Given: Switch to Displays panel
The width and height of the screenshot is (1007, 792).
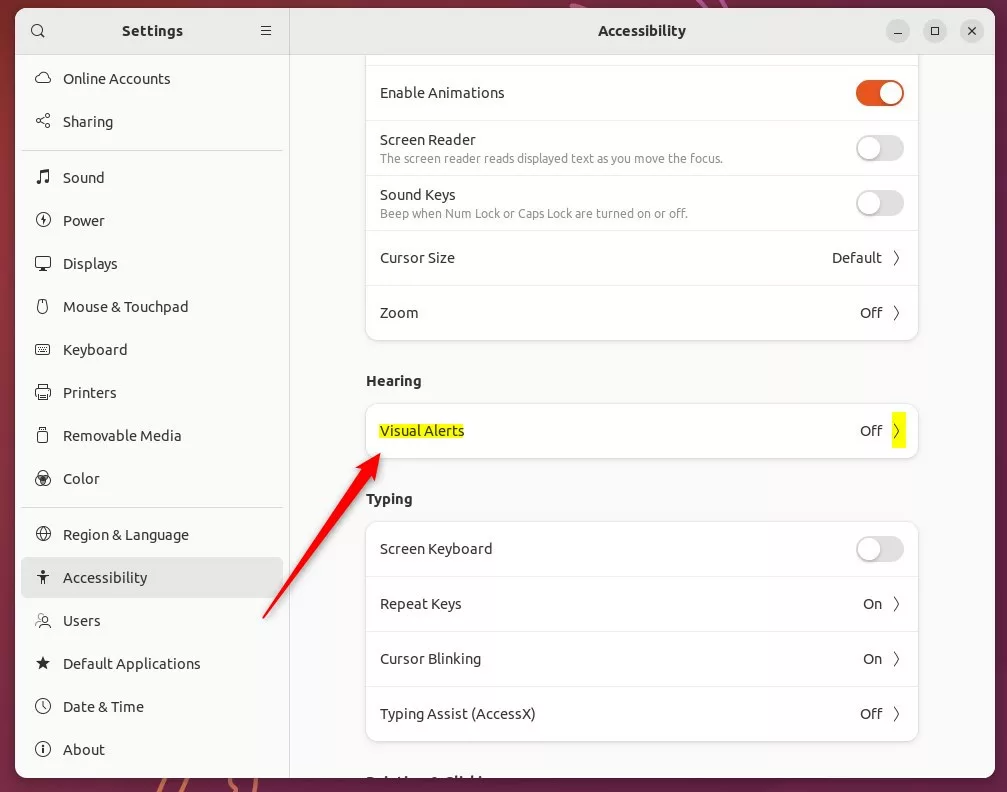Looking at the screenshot, I should (x=152, y=263).
